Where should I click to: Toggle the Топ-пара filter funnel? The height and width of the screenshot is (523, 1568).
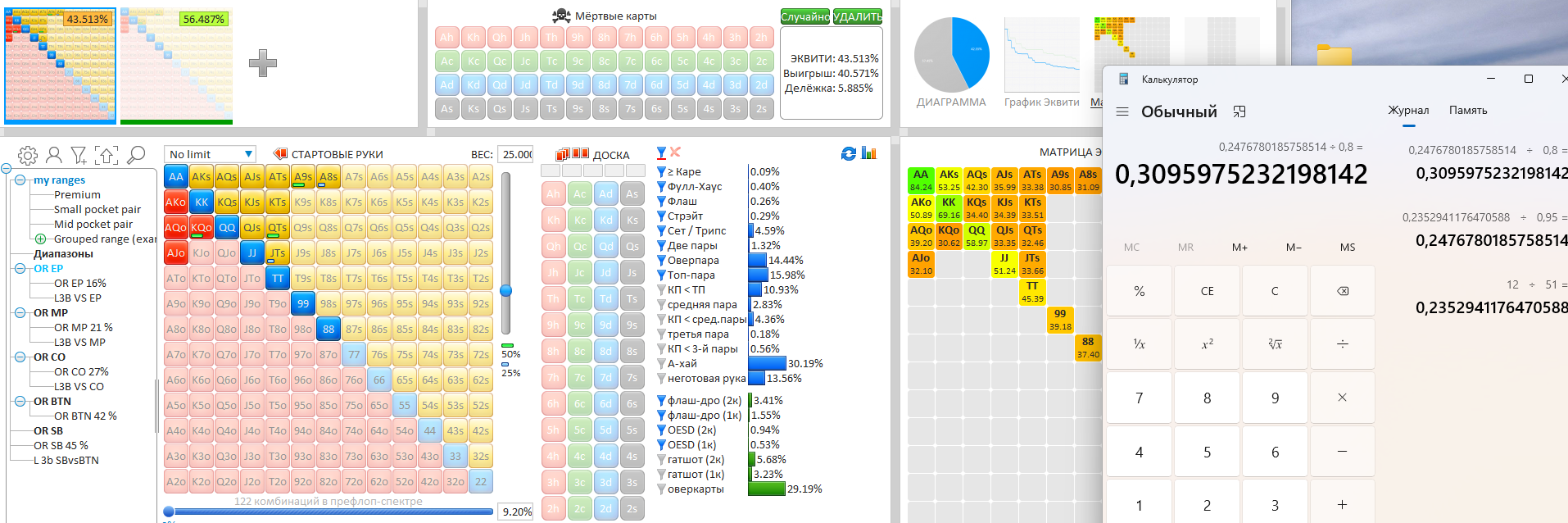point(661,275)
